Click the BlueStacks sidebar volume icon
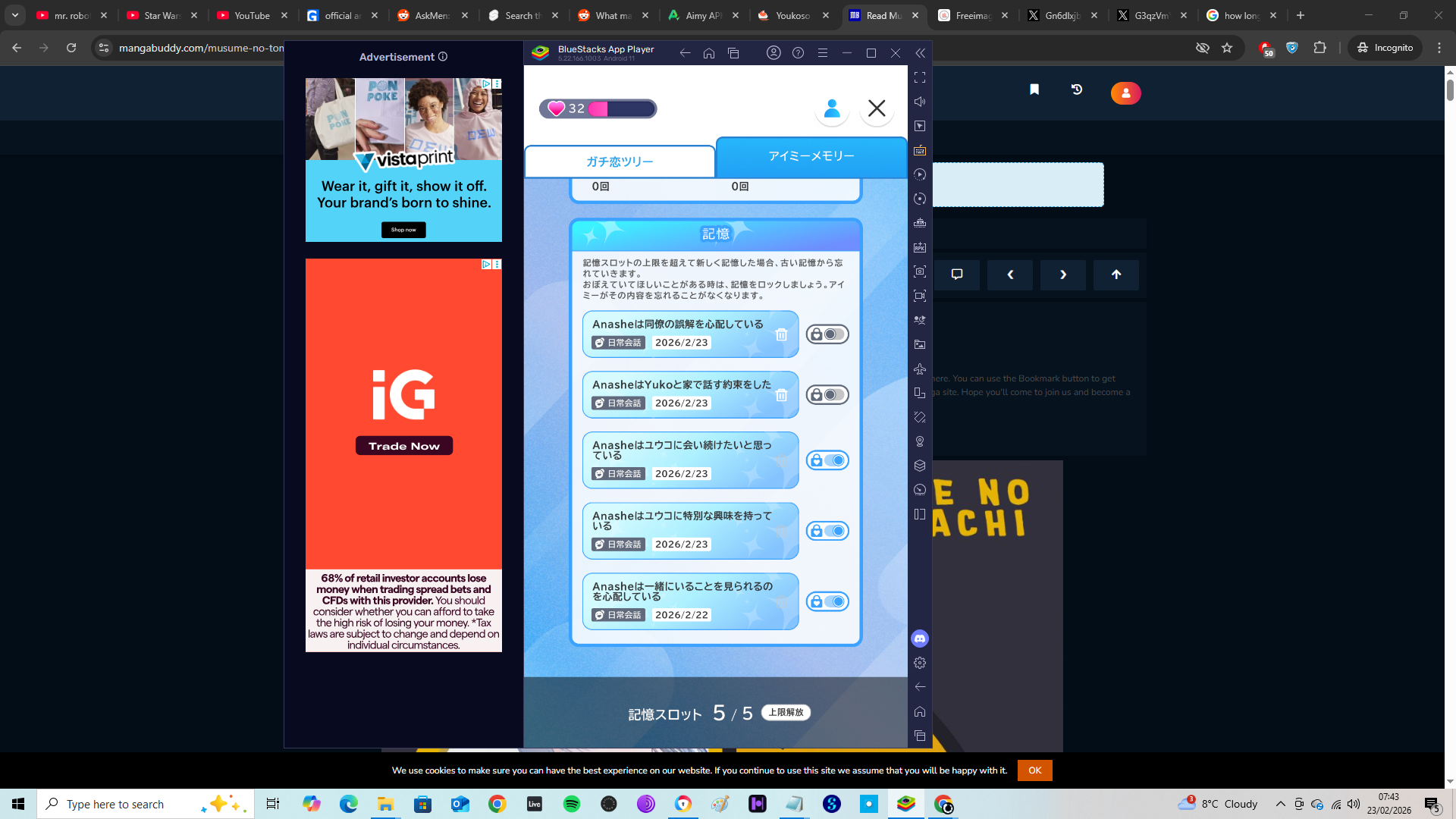This screenshot has height=819, width=1456. tap(920, 102)
